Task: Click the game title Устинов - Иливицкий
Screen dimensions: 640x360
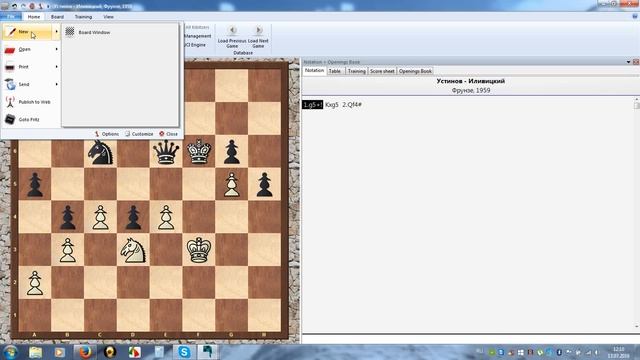Action: 471,81
